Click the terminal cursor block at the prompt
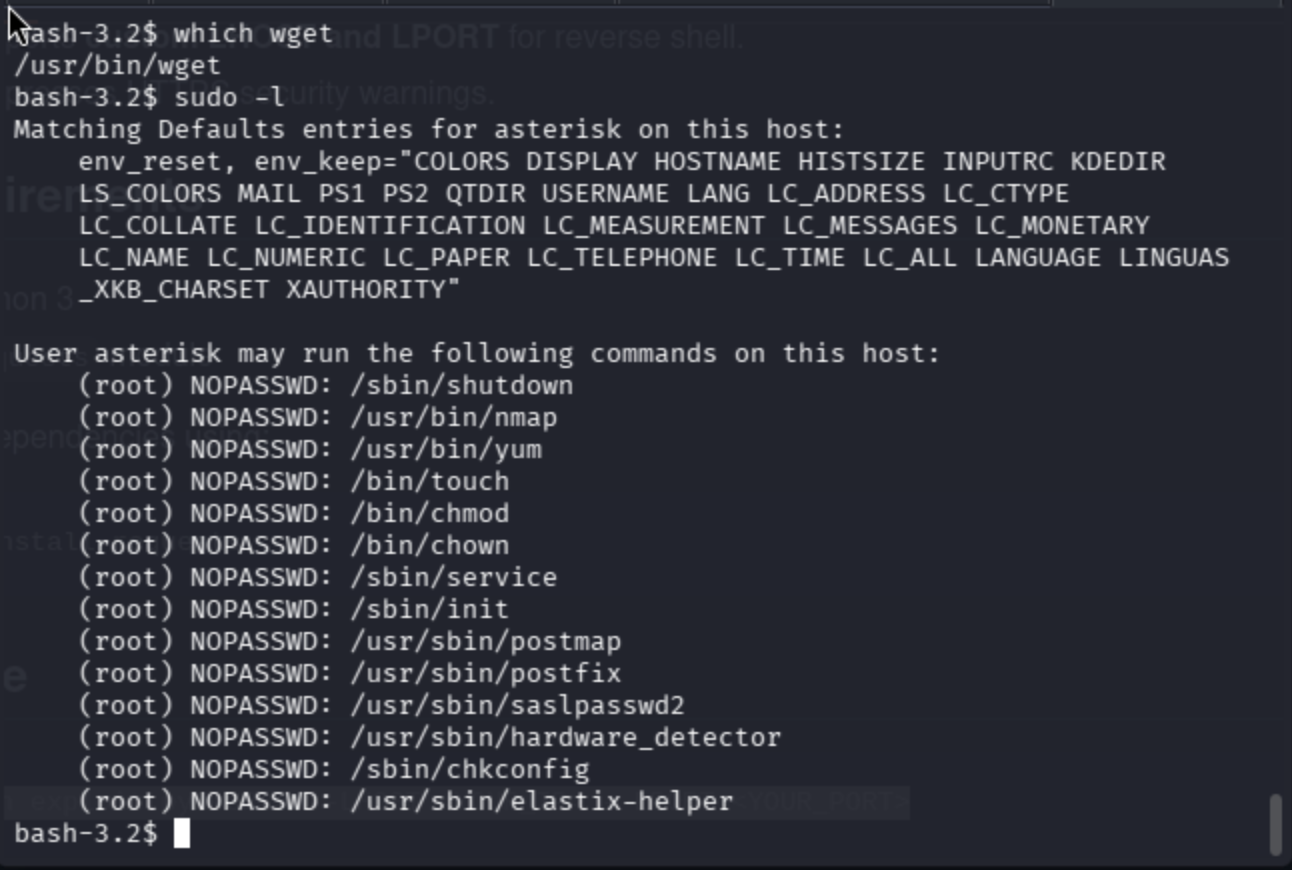 (x=181, y=833)
